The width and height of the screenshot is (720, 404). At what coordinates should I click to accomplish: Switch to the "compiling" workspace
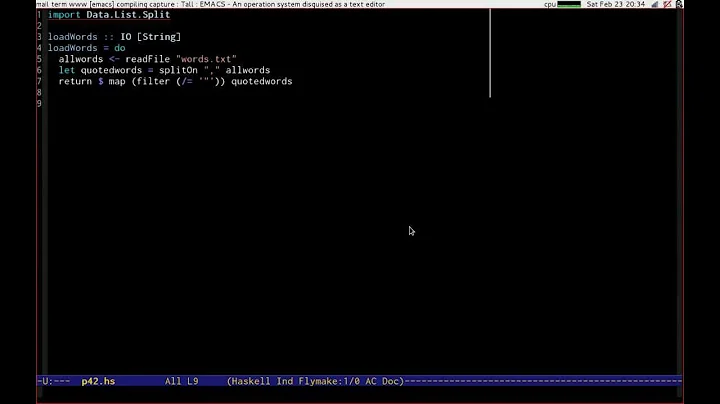[132, 4]
